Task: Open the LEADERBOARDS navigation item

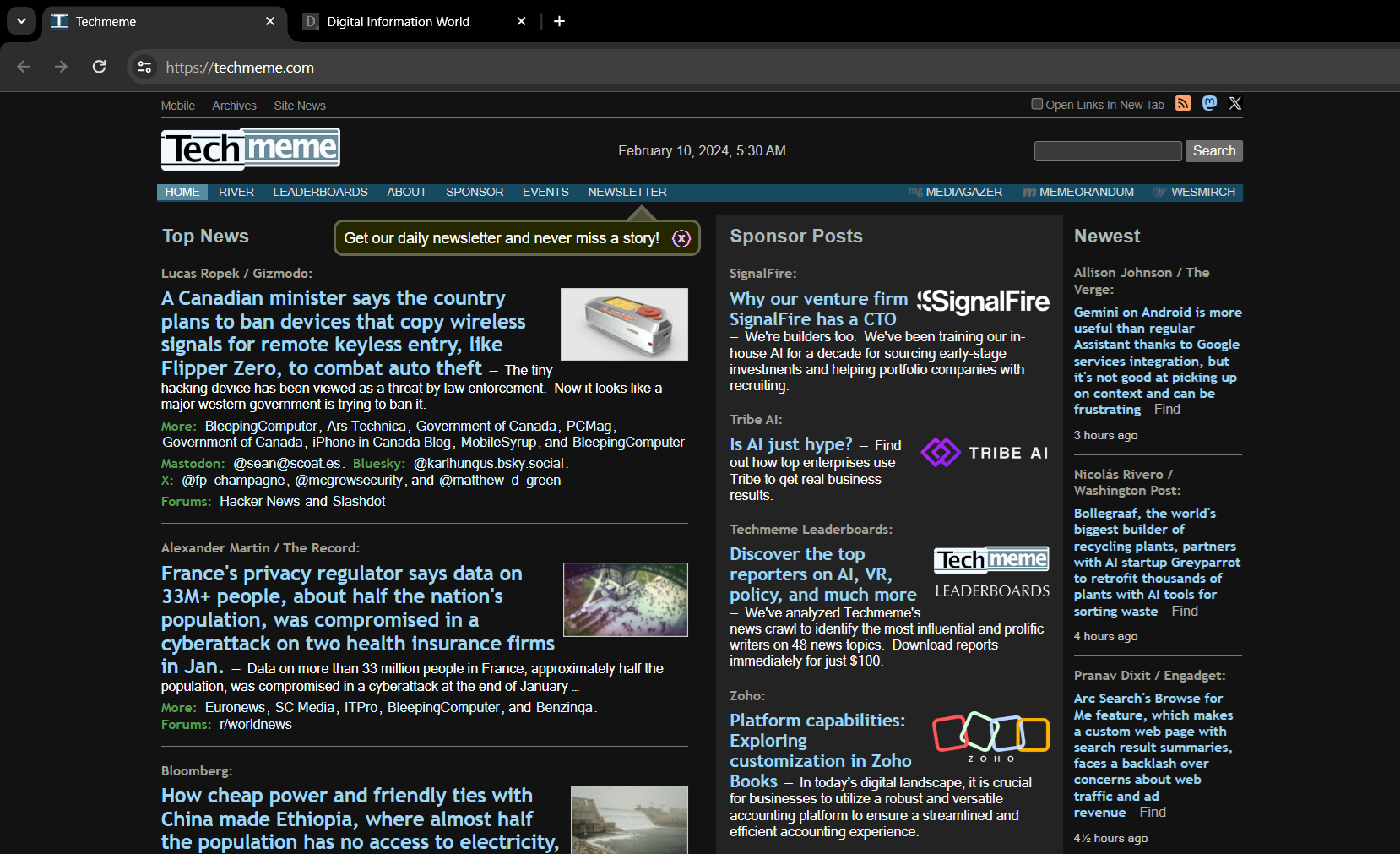Action: pos(320,193)
